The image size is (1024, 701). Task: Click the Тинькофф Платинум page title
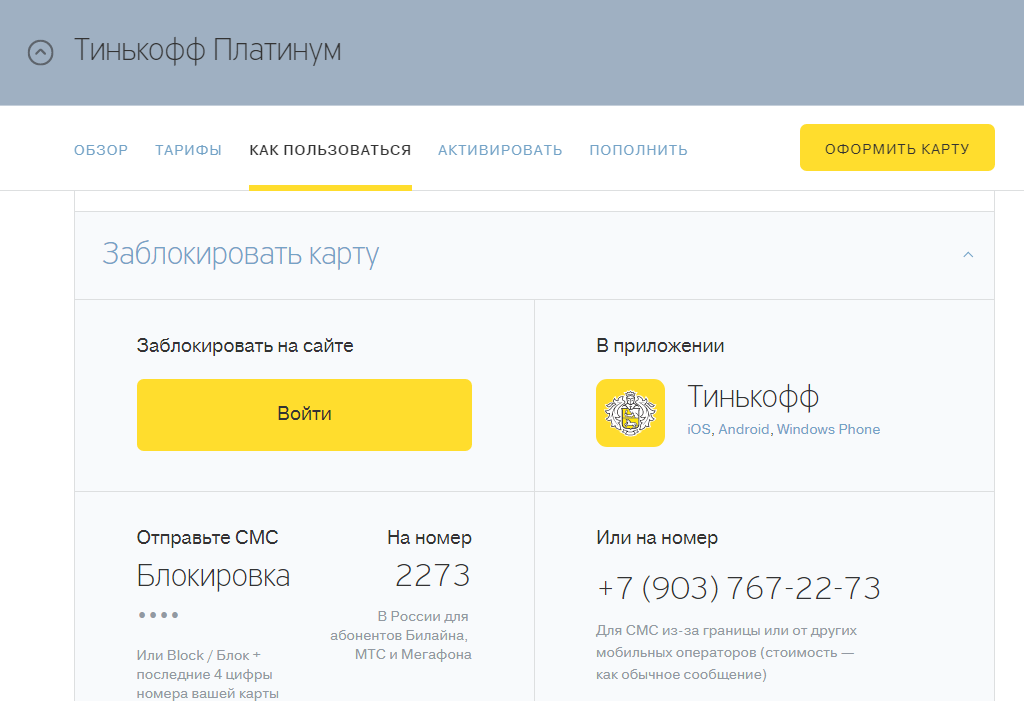click(208, 50)
